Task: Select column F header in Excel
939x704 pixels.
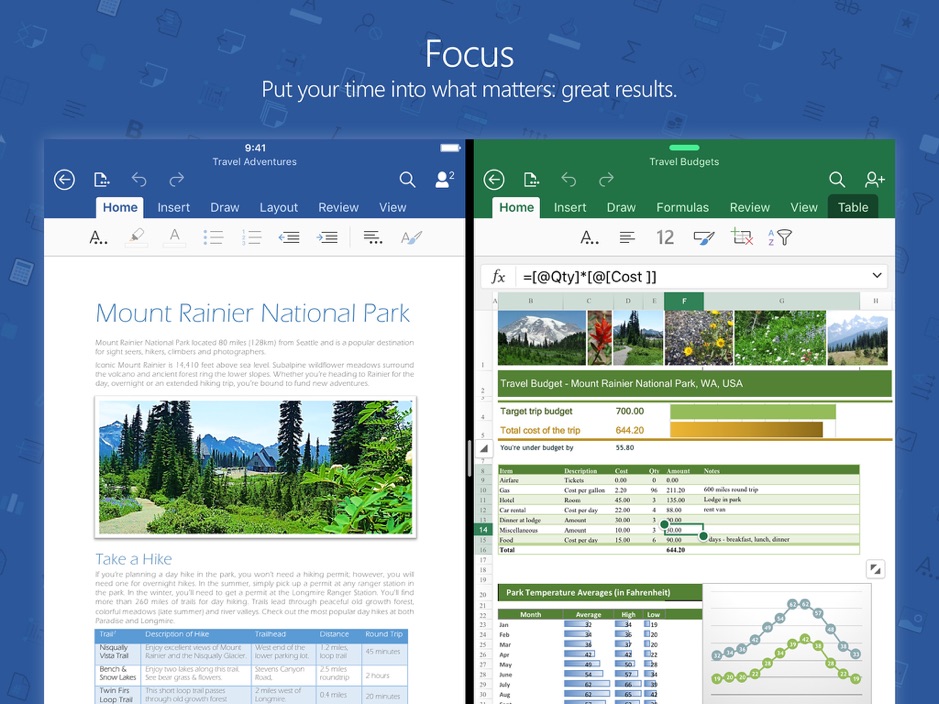Action: click(x=684, y=301)
